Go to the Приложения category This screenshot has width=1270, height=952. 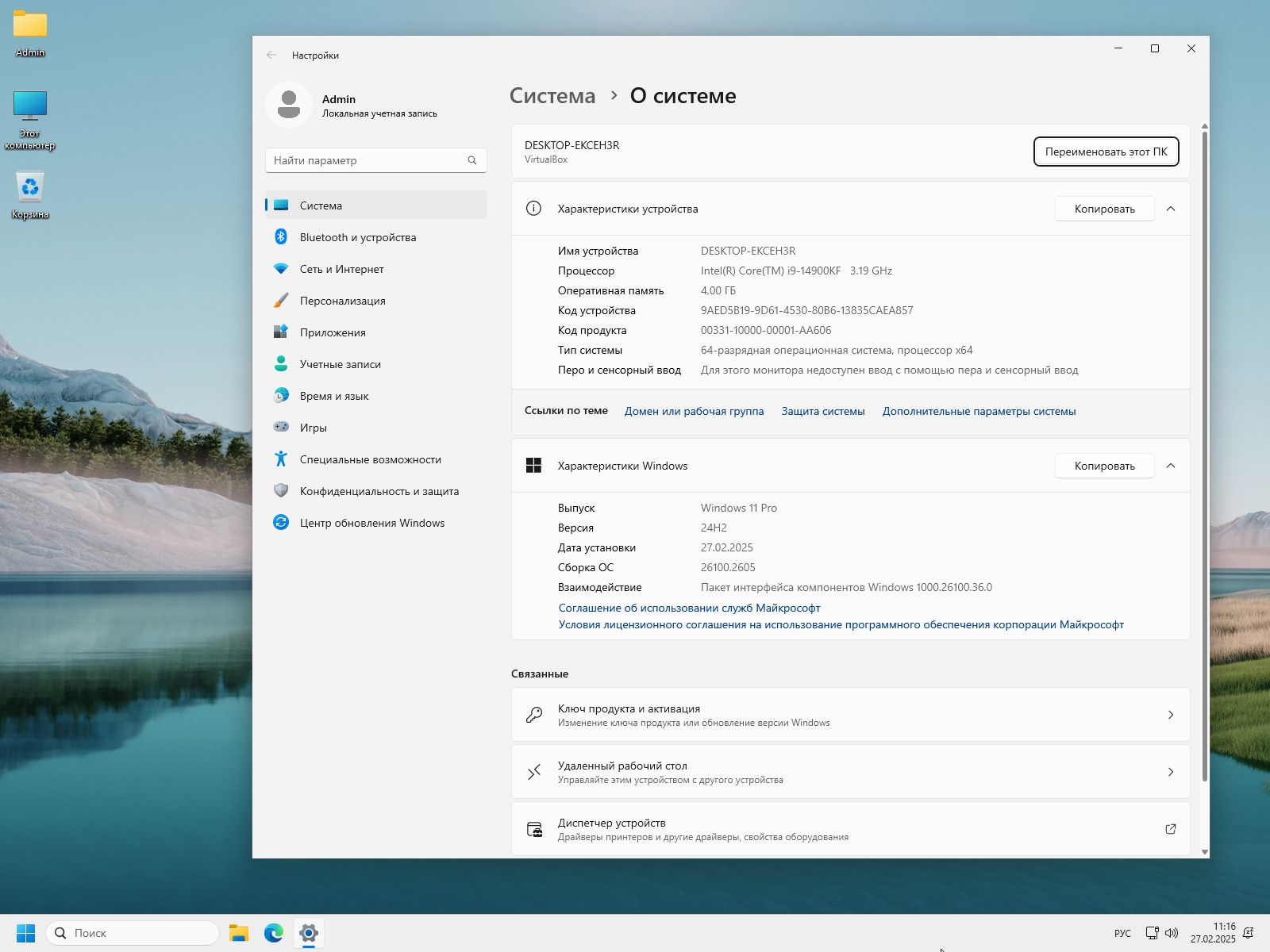(376, 332)
